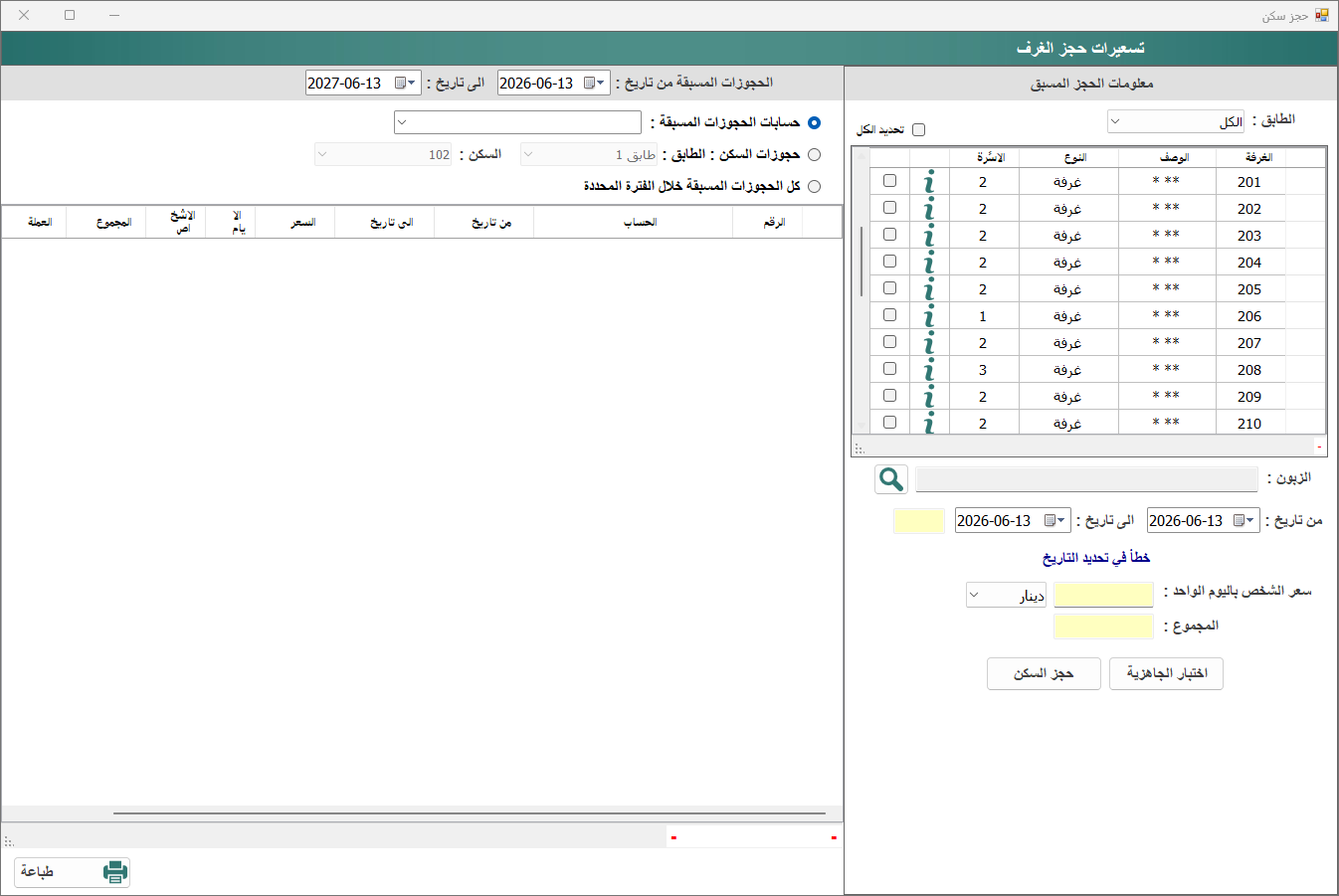The image size is (1339, 896).
Task: Select حسابات الحجوزات المسبقة radio option
Action: (x=815, y=122)
